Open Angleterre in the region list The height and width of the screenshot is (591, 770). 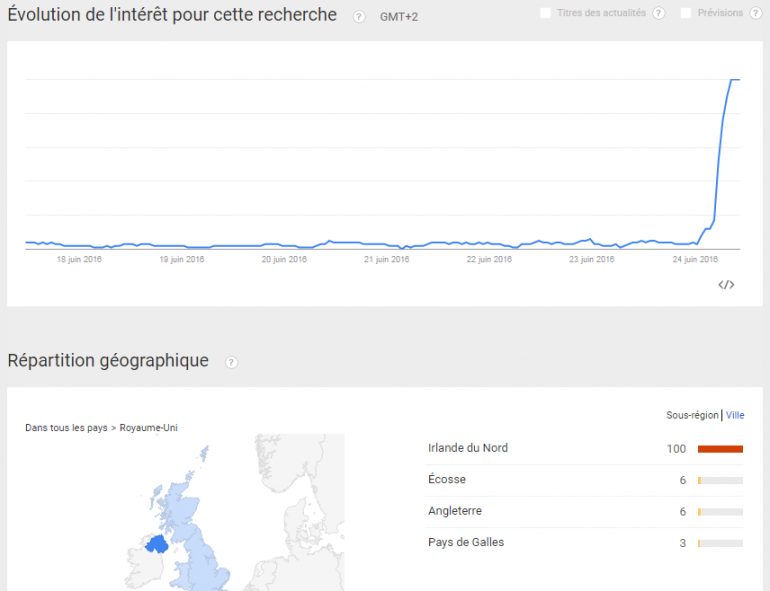click(455, 511)
